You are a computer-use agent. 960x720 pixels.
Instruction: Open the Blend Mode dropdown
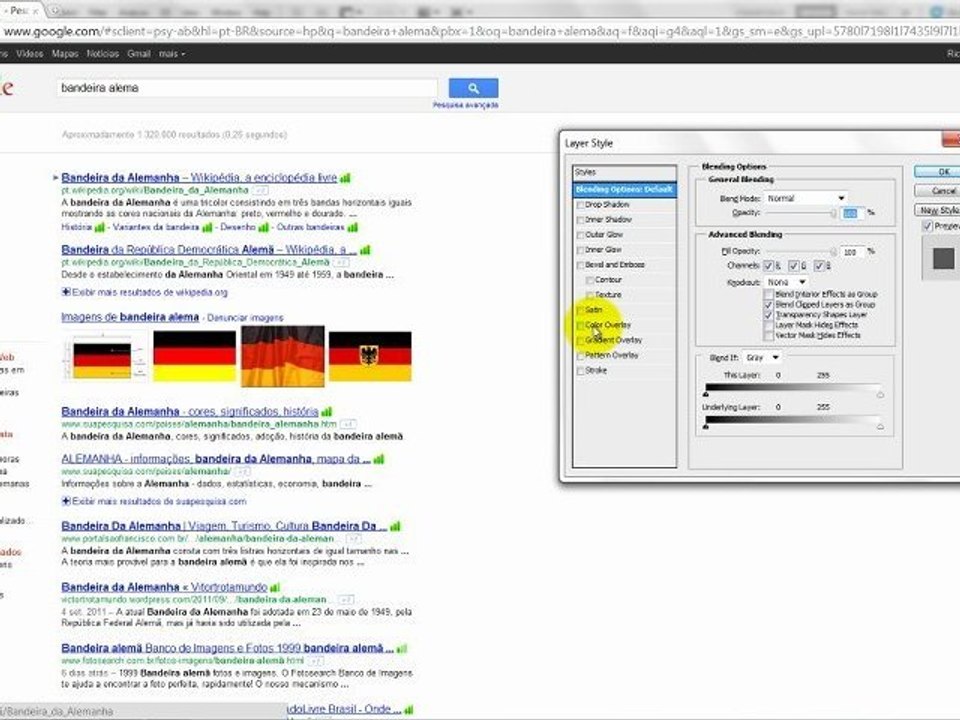(x=806, y=198)
